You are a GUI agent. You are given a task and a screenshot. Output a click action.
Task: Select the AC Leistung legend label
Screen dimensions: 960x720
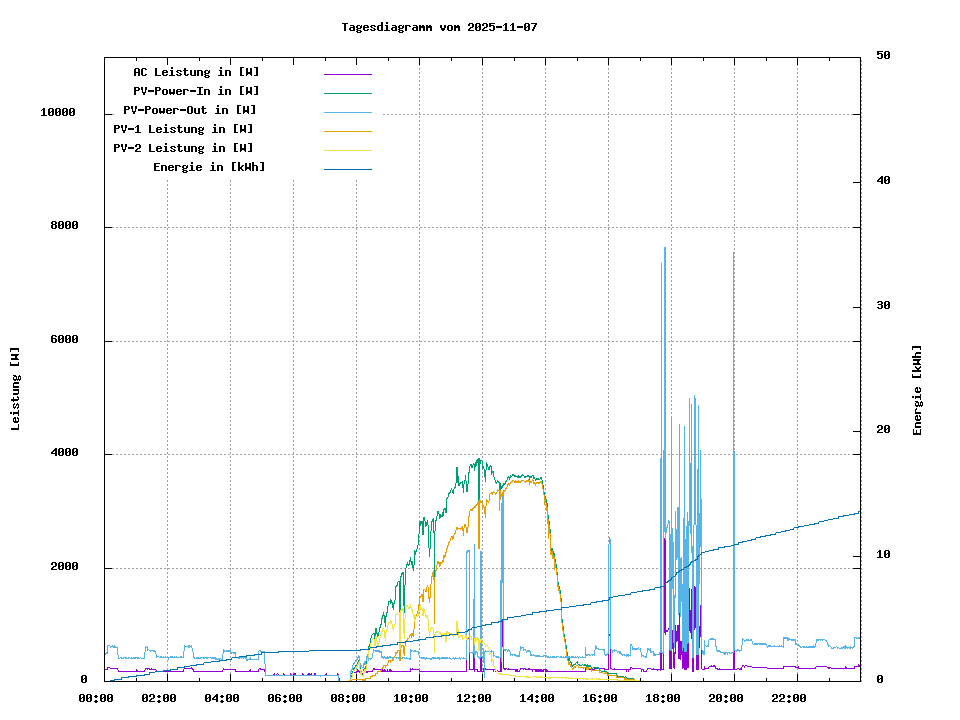click(x=196, y=72)
